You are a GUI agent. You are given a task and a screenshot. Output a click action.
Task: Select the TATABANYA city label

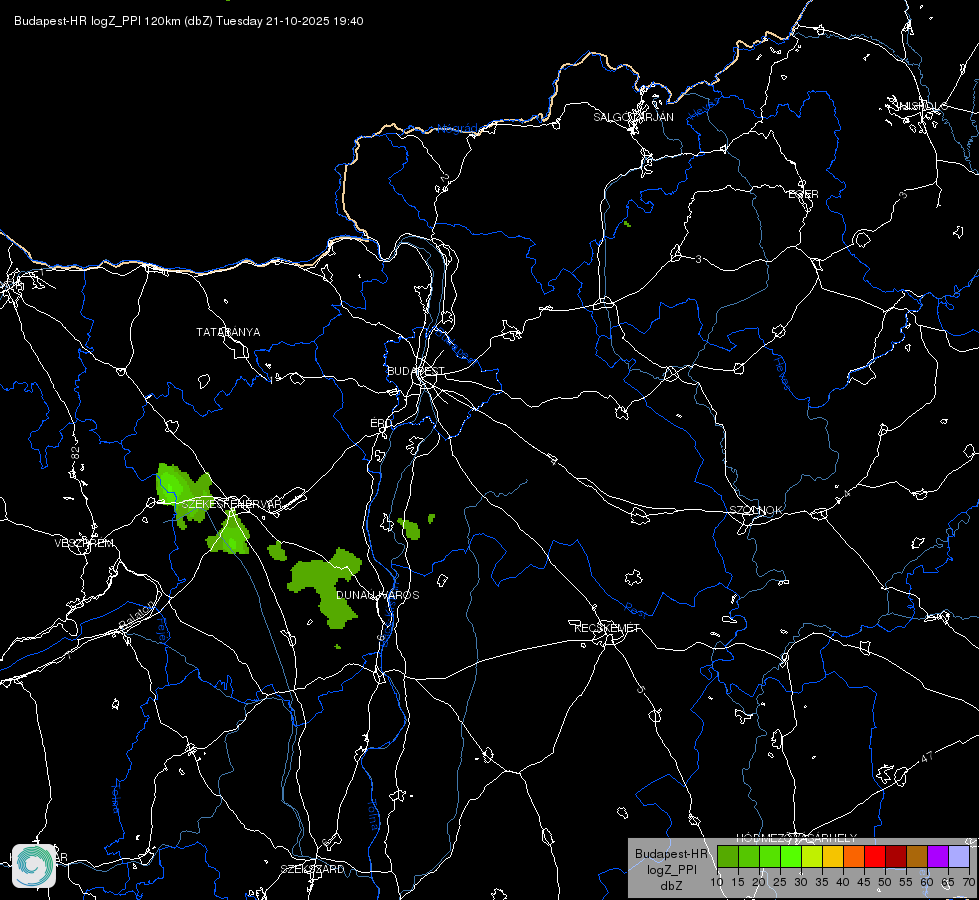click(228, 332)
